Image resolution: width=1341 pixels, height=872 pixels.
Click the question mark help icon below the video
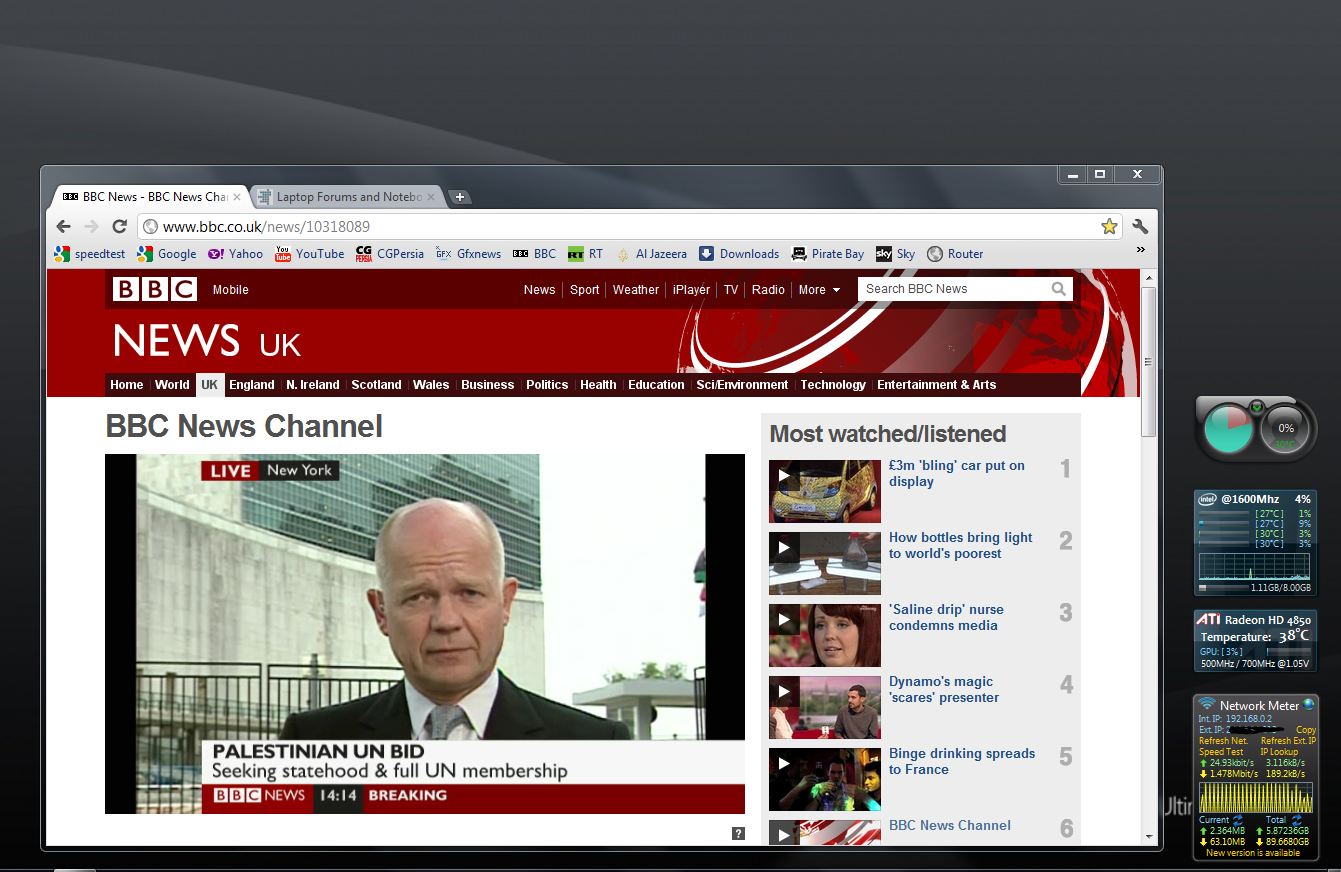[x=738, y=833]
